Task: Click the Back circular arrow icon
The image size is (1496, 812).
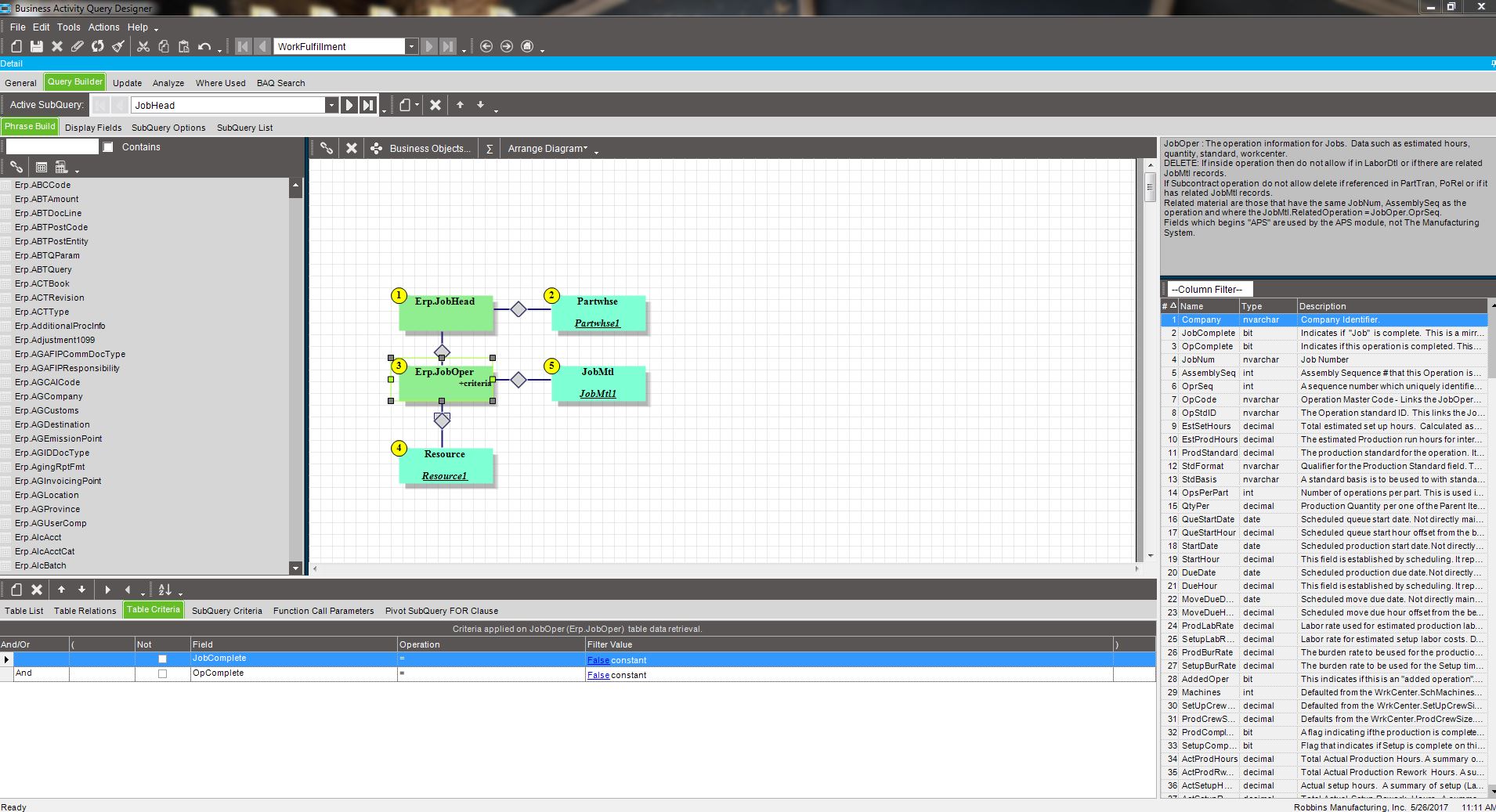Action: (x=486, y=46)
